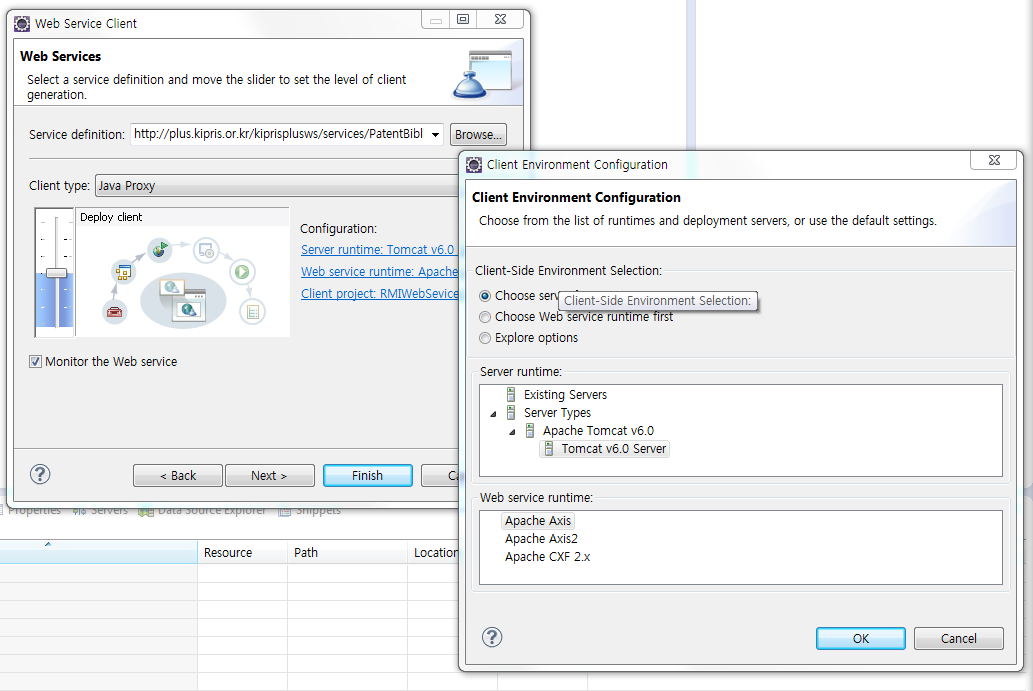Click the Existing Servers tree icon
Image resolution: width=1033 pixels, height=691 pixels.
[511, 394]
